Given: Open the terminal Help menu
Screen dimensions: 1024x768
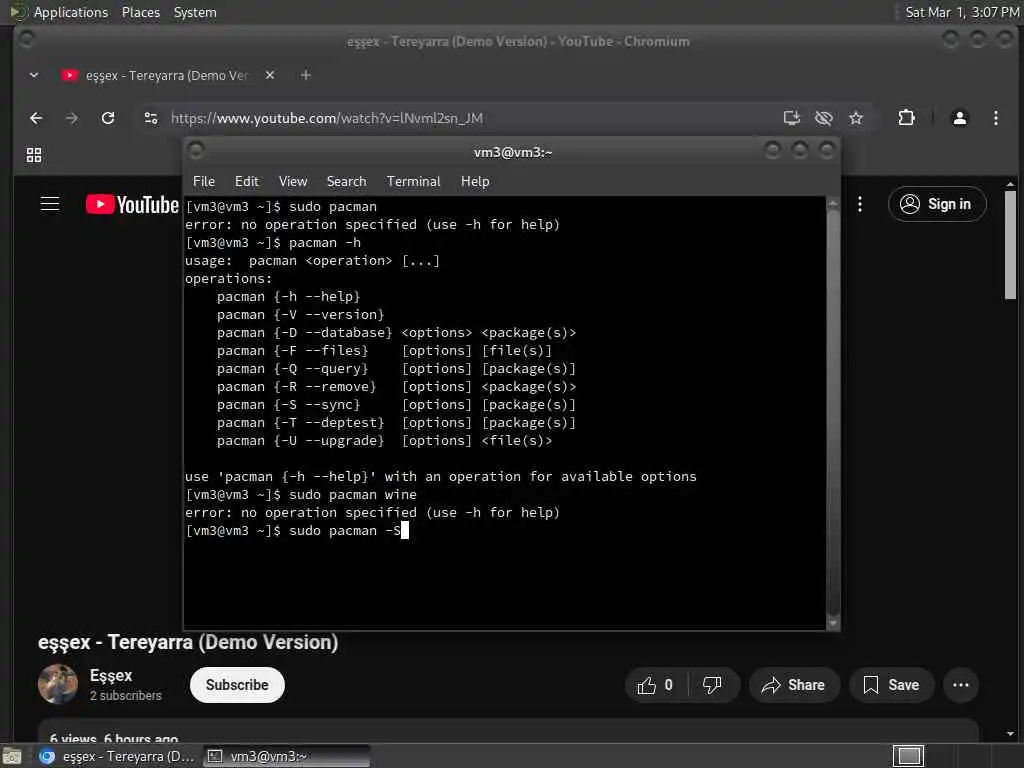Looking at the screenshot, I should tap(475, 182).
